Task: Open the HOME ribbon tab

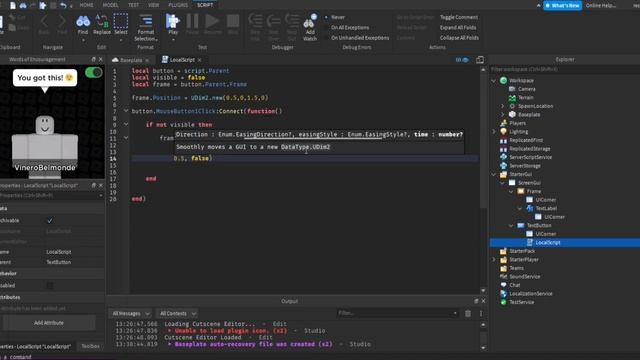Action: (x=87, y=5)
